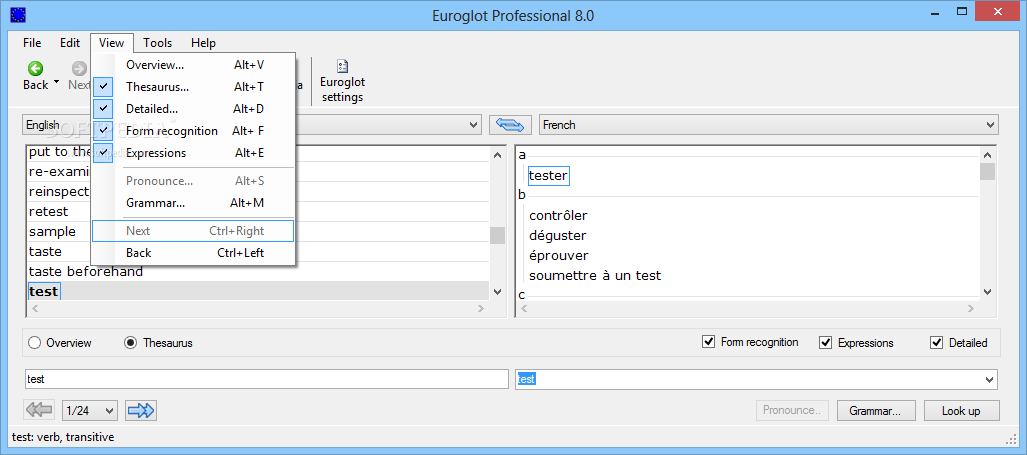Select bold 'test' entry in word list
Image resolution: width=1027 pixels, height=455 pixels.
click(x=44, y=291)
